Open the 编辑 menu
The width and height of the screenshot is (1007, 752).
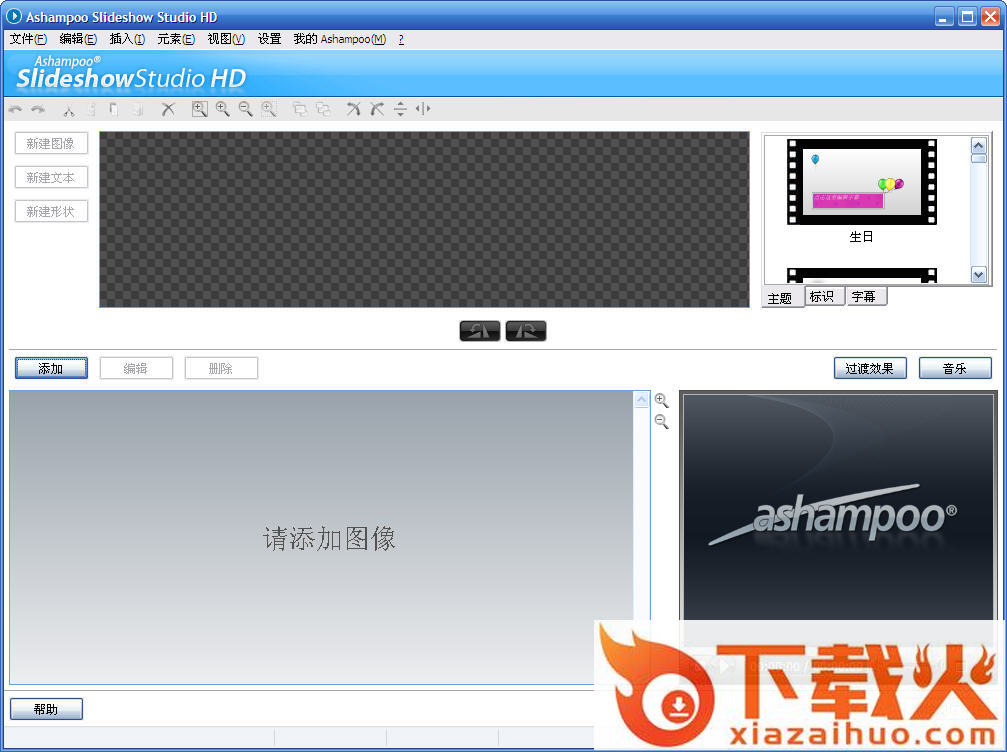click(x=78, y=39)
